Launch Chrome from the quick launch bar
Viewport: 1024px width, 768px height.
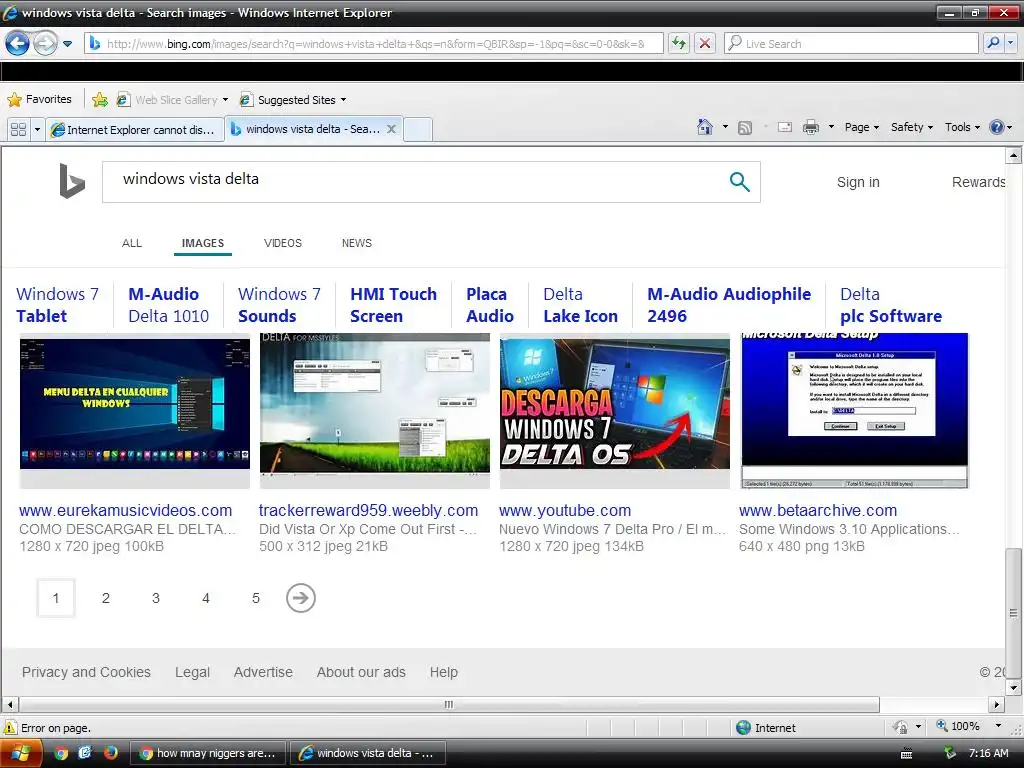[x=61, y=753]
